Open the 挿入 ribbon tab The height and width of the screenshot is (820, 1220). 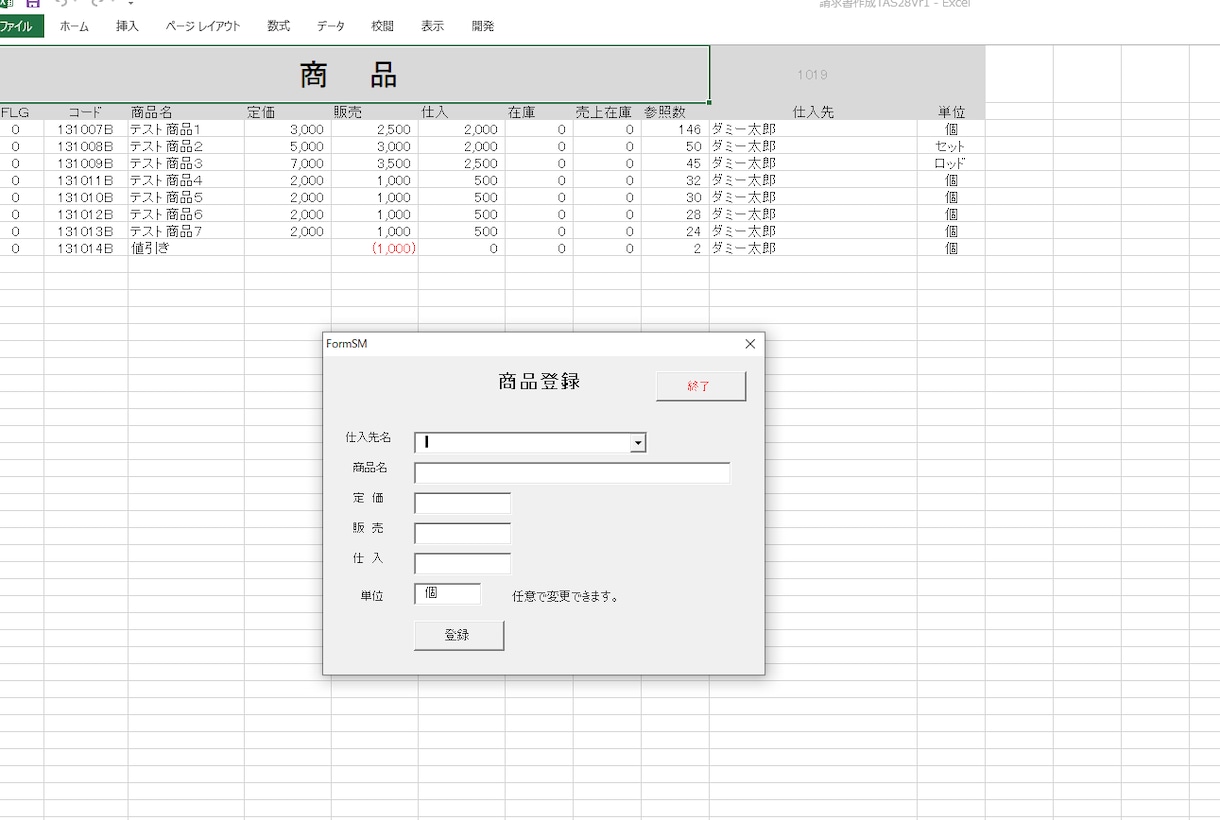point(127,26)
